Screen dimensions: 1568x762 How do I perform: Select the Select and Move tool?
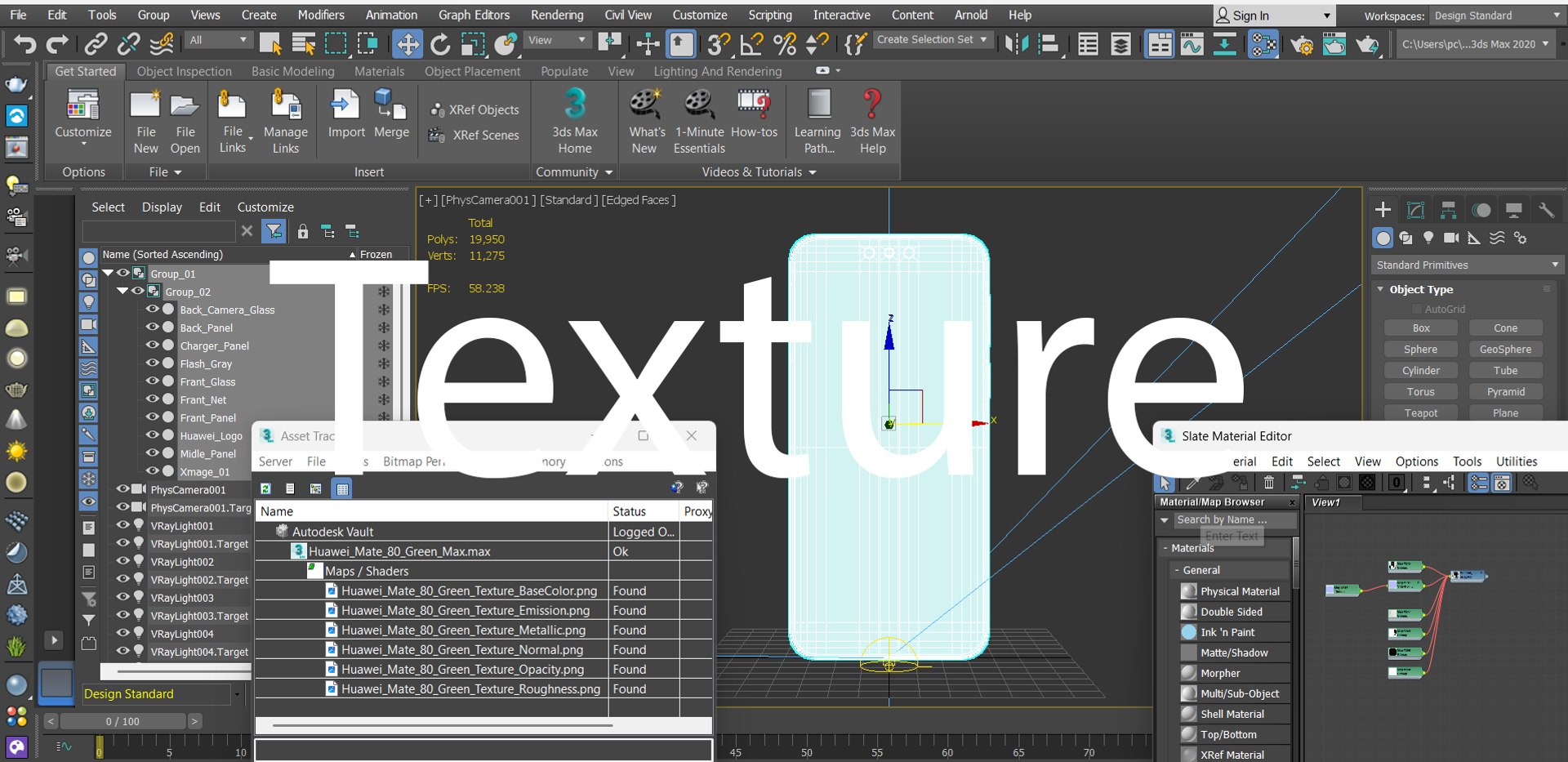pyautogui.click(x=407, y=43)
